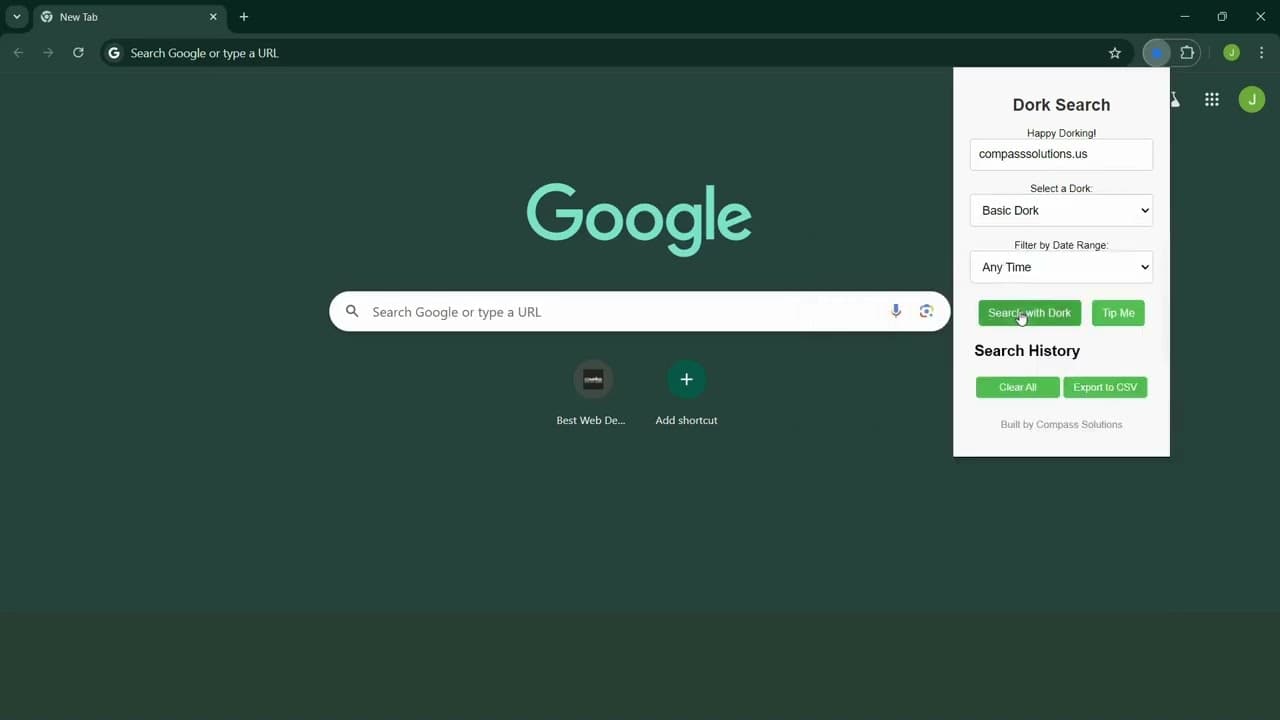This screenshot has width=1280, height=720.
Task: Open Google account avatar J
Action: pos(1252,99)
